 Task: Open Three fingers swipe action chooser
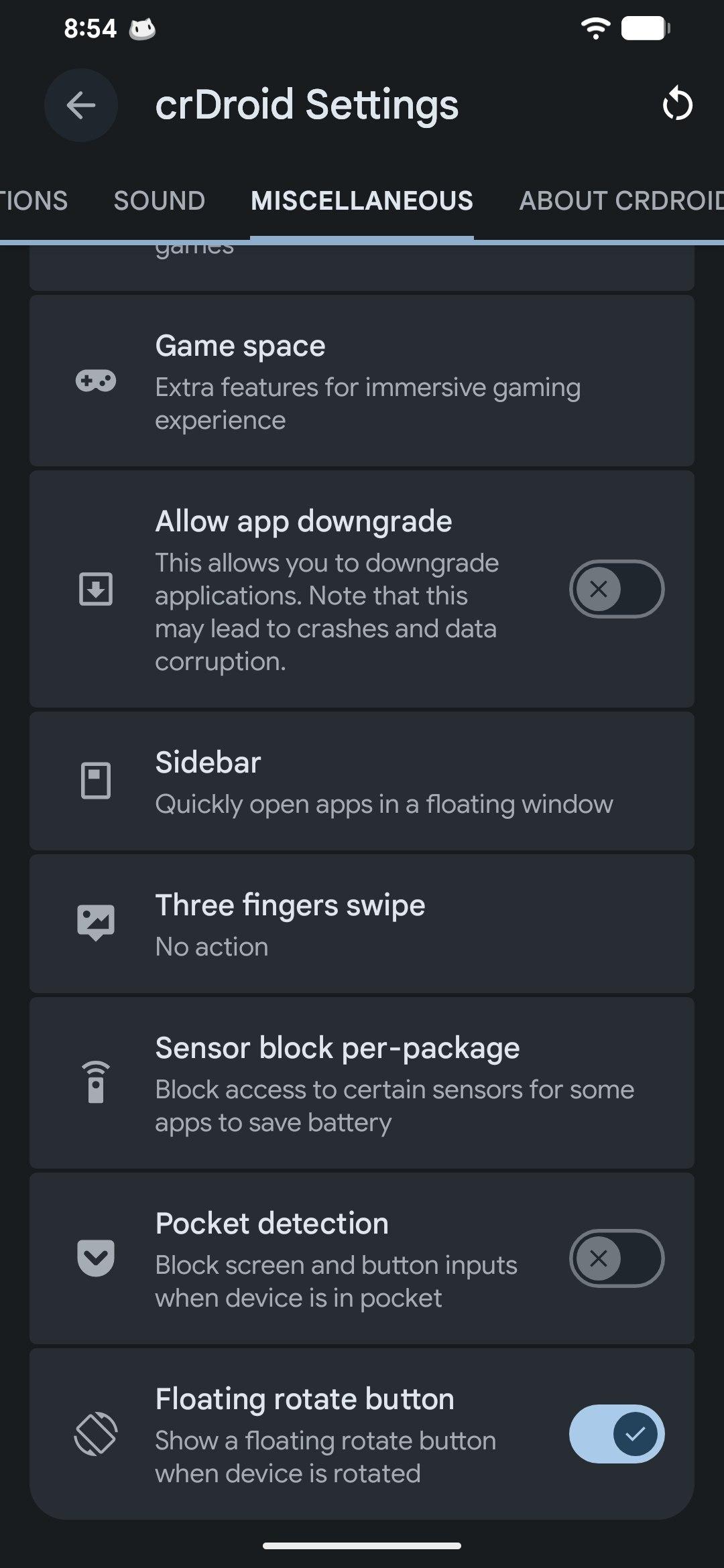click(362, 923)
